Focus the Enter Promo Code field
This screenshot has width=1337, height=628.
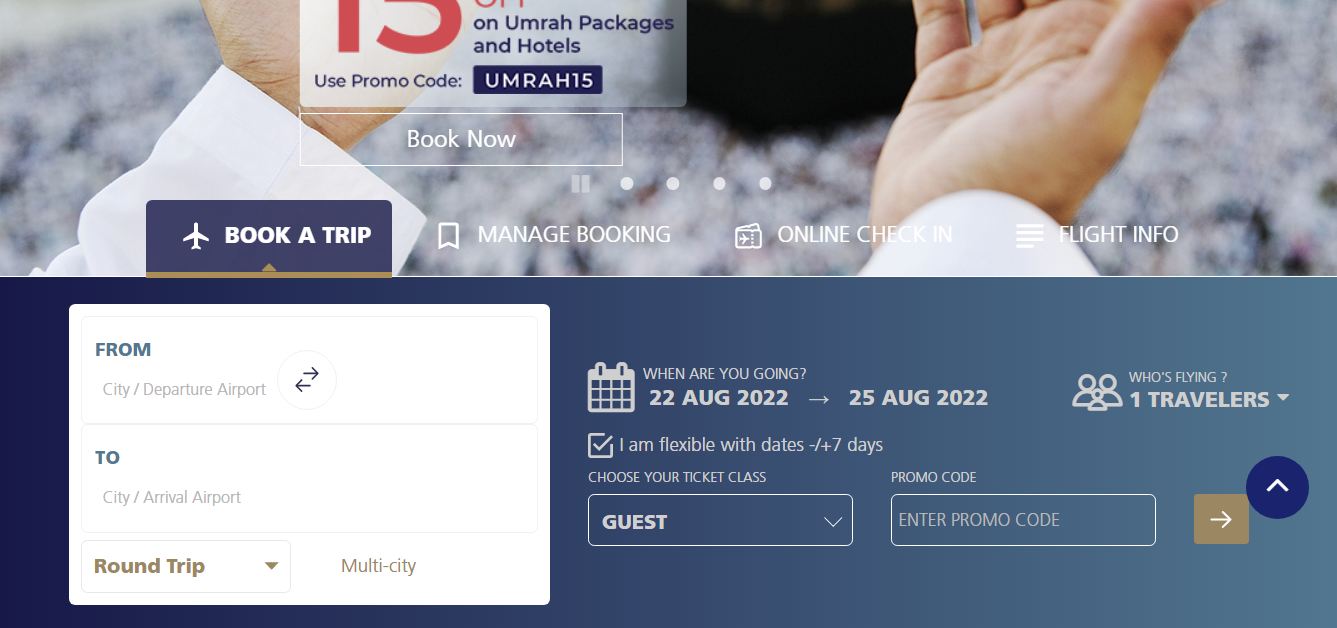point(1023,520)
